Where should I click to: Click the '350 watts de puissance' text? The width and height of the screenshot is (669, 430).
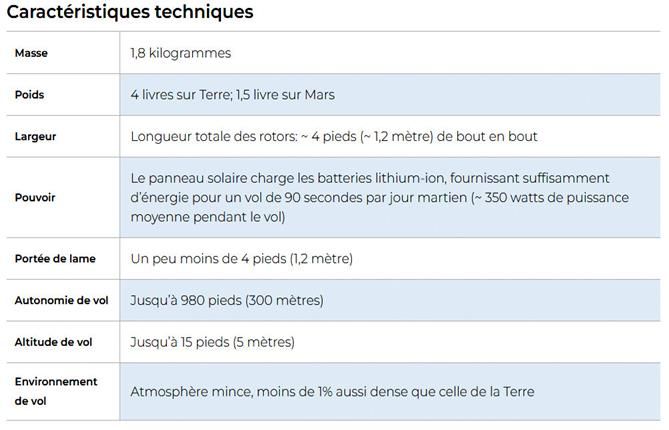[555, 197]
